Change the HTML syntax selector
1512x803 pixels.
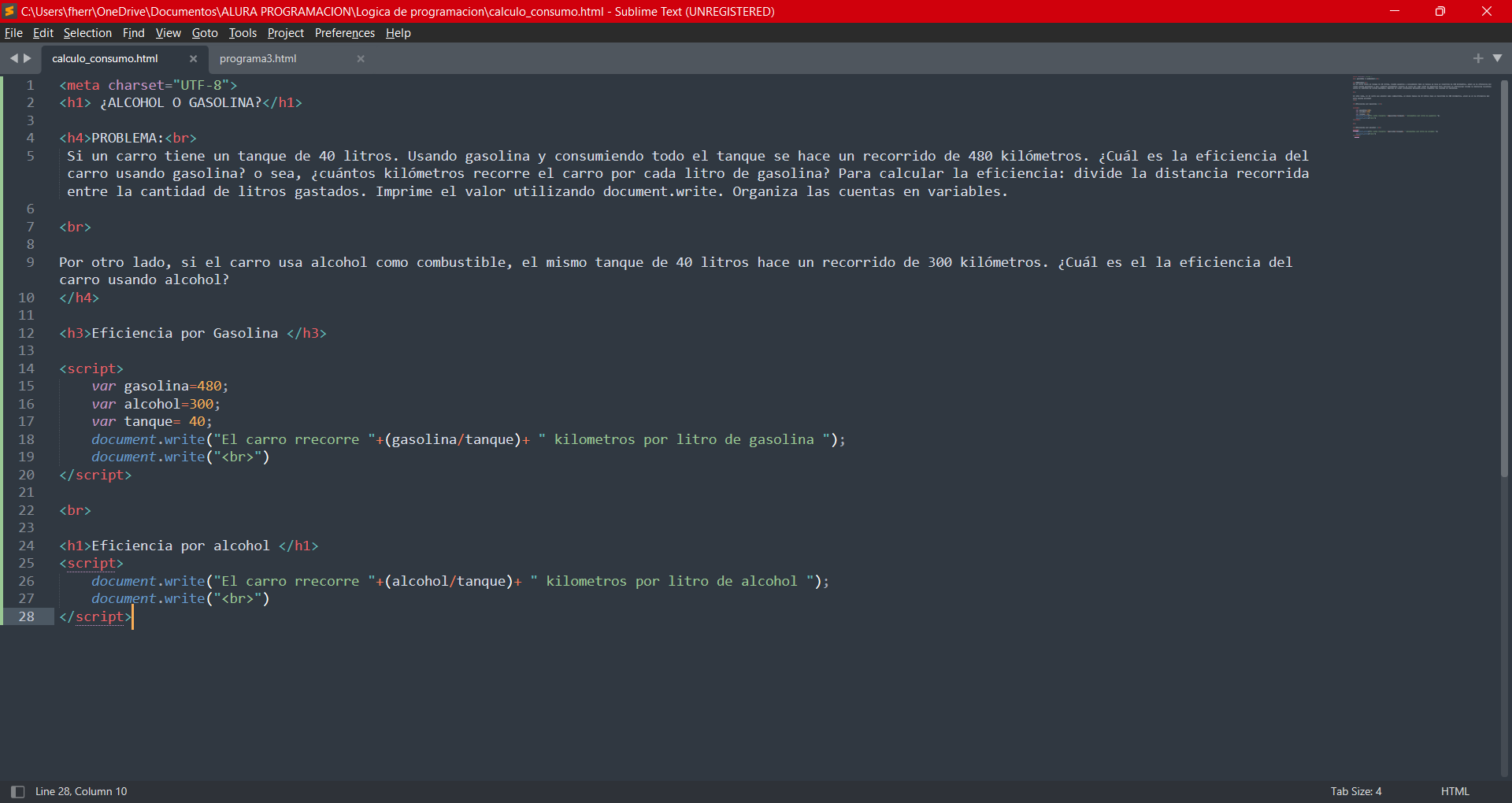click(1455, 791)
